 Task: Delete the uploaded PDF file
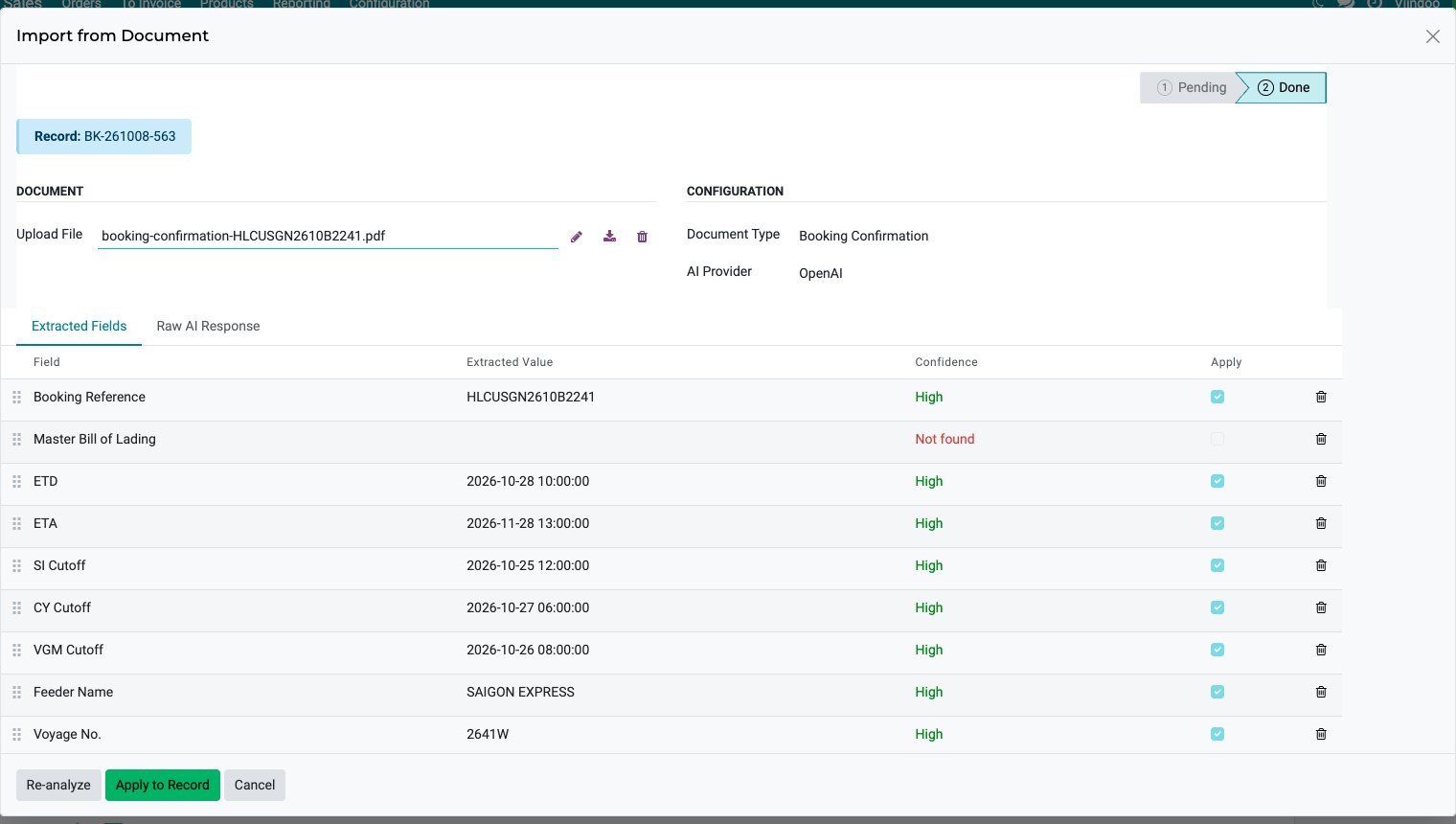pyautogui.click(x=642, y=237)
